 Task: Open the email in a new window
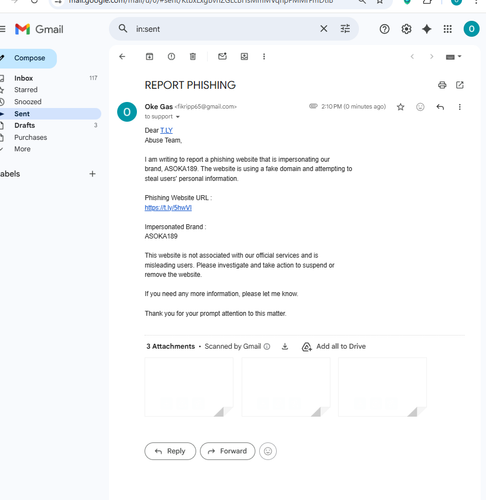460,85
